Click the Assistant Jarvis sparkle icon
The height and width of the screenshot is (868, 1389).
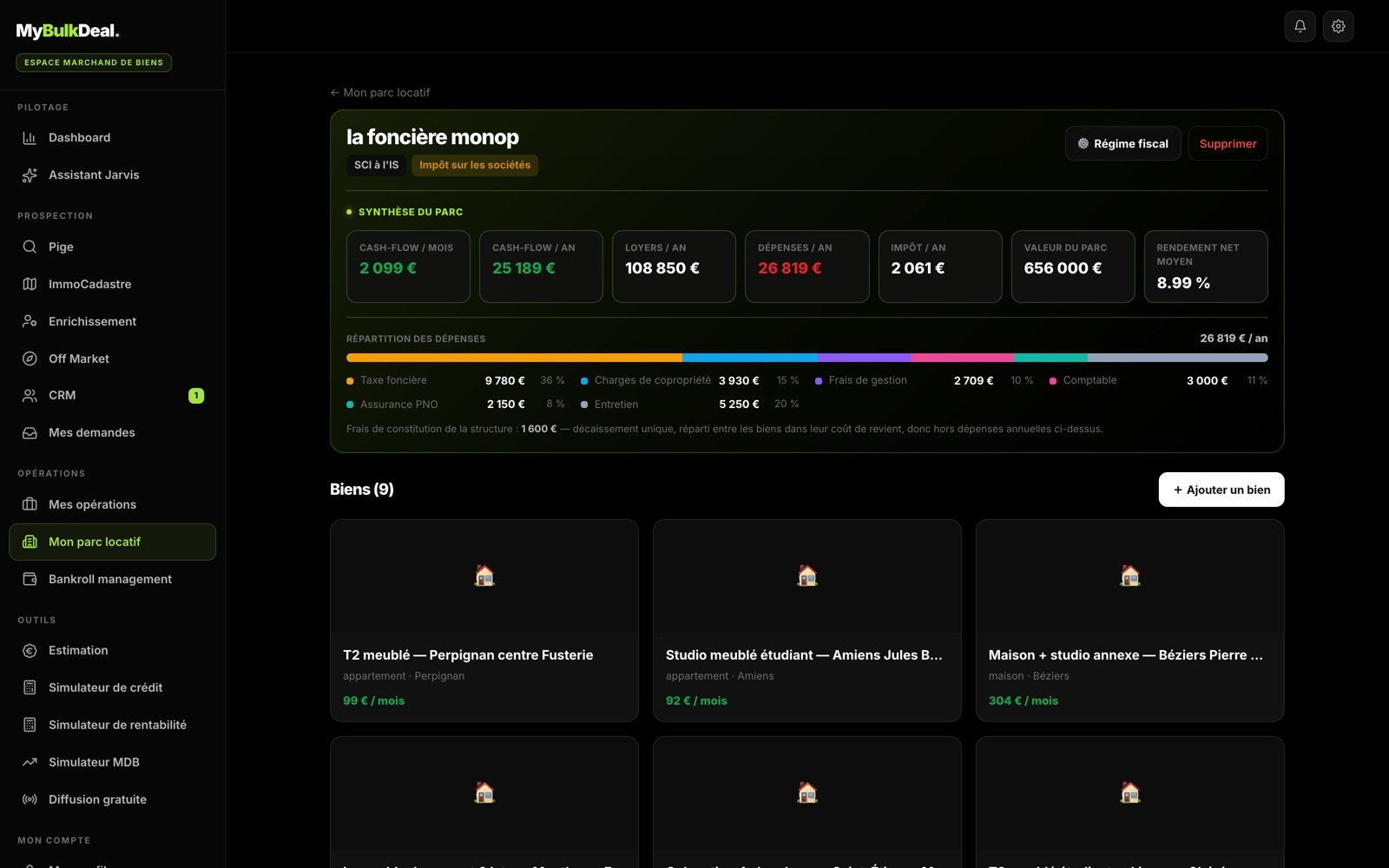(30, 175)
